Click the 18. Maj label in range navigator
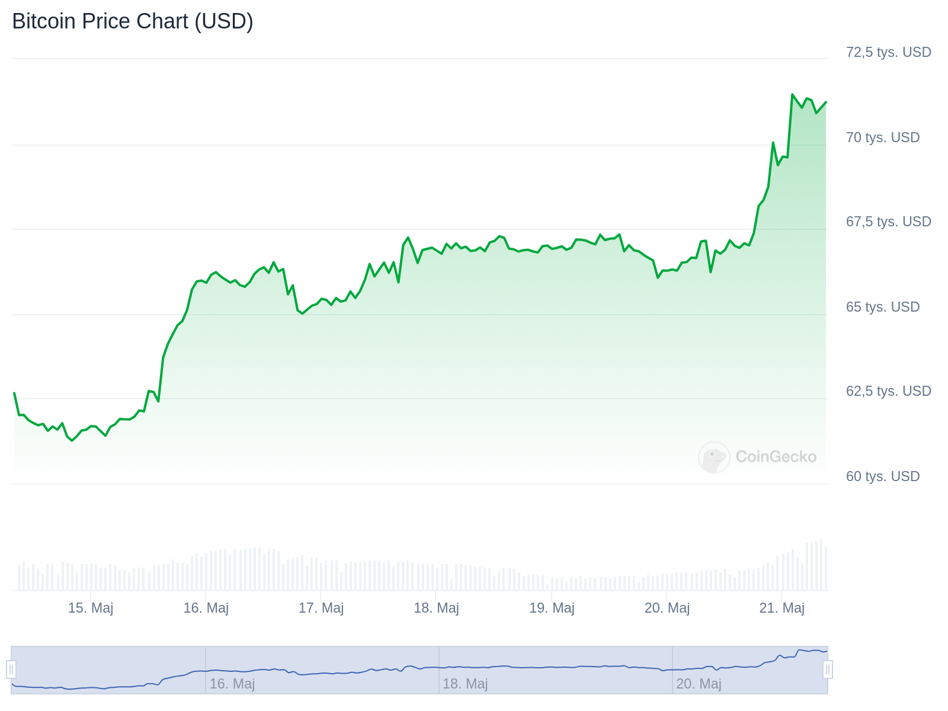 click(x=465, y=684)
